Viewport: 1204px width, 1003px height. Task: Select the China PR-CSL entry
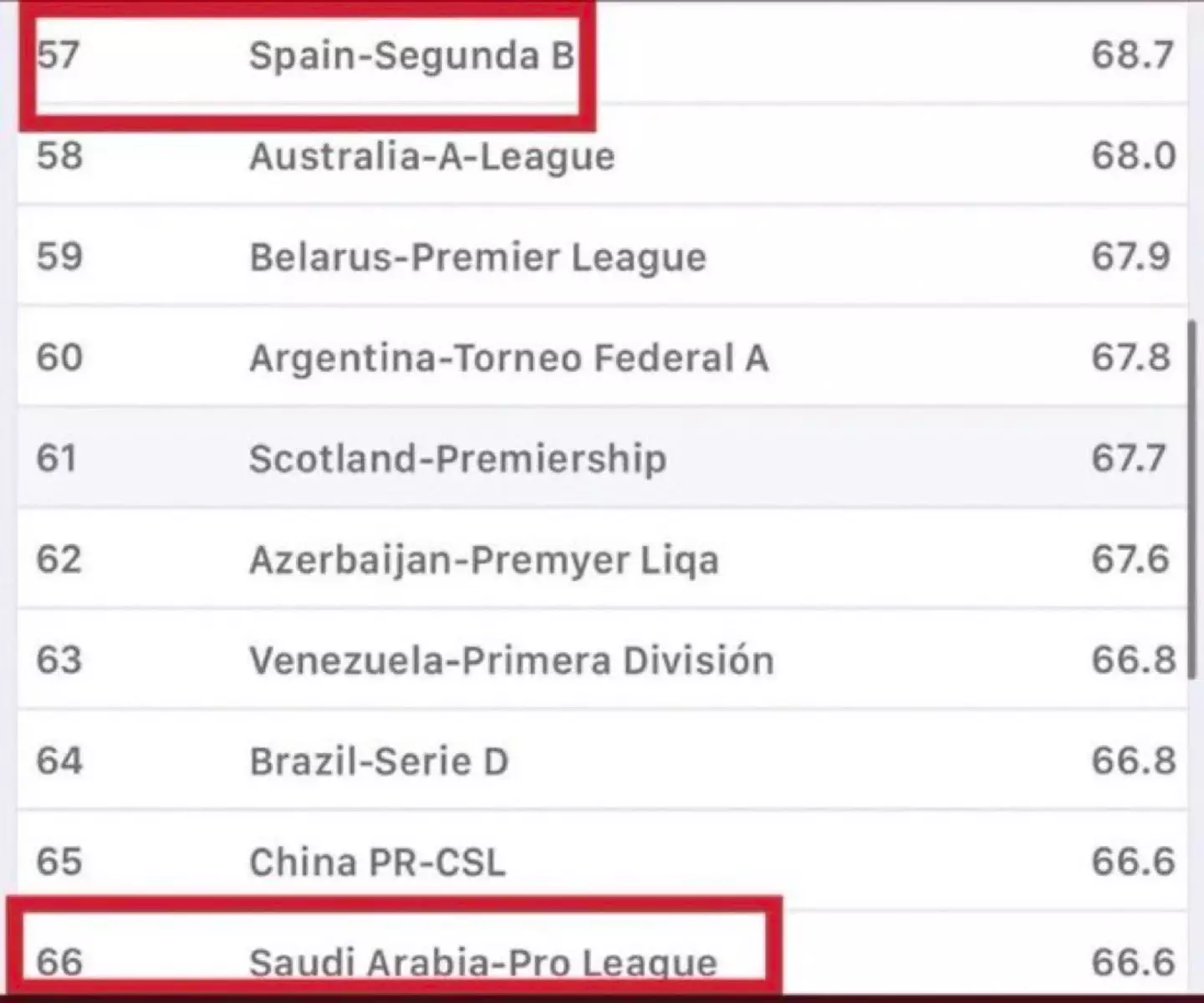point(377,863)
